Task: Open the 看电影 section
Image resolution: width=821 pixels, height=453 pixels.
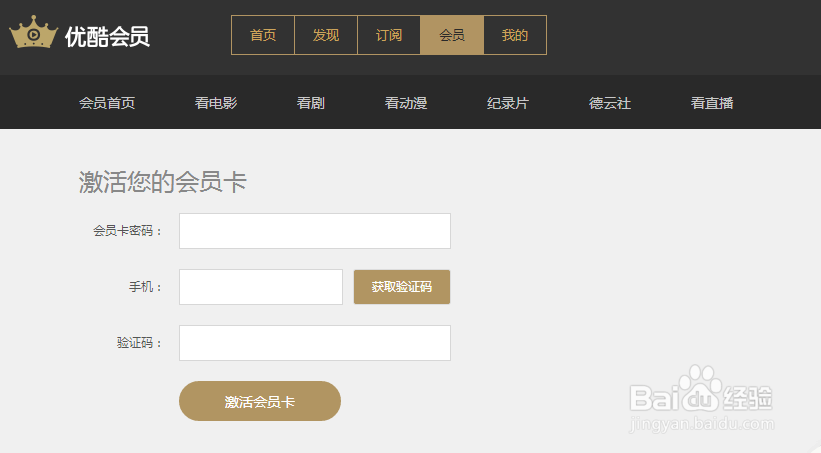Action: point(216,103)
